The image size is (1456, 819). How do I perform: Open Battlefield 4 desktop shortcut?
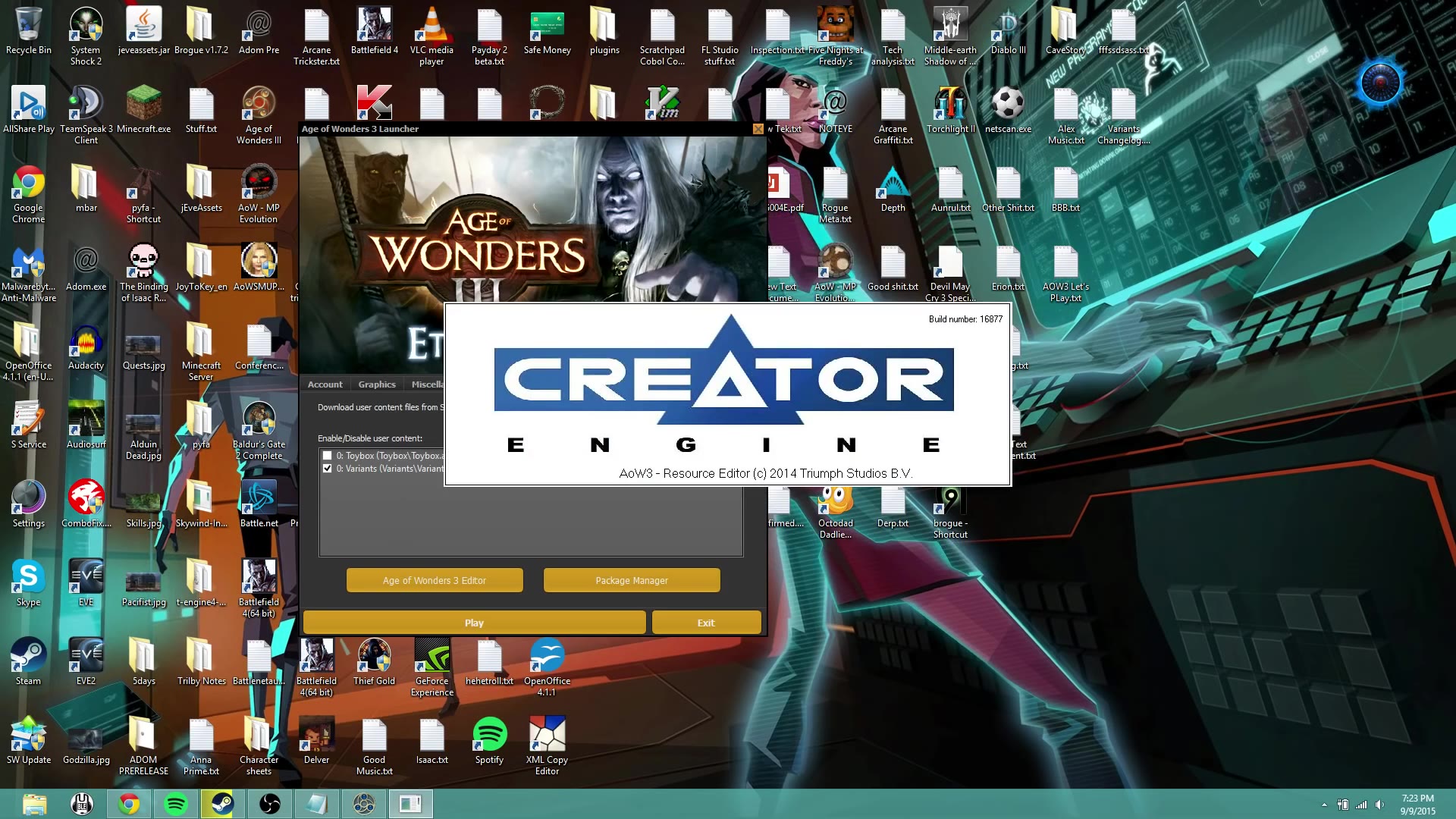tap(375, 32)
